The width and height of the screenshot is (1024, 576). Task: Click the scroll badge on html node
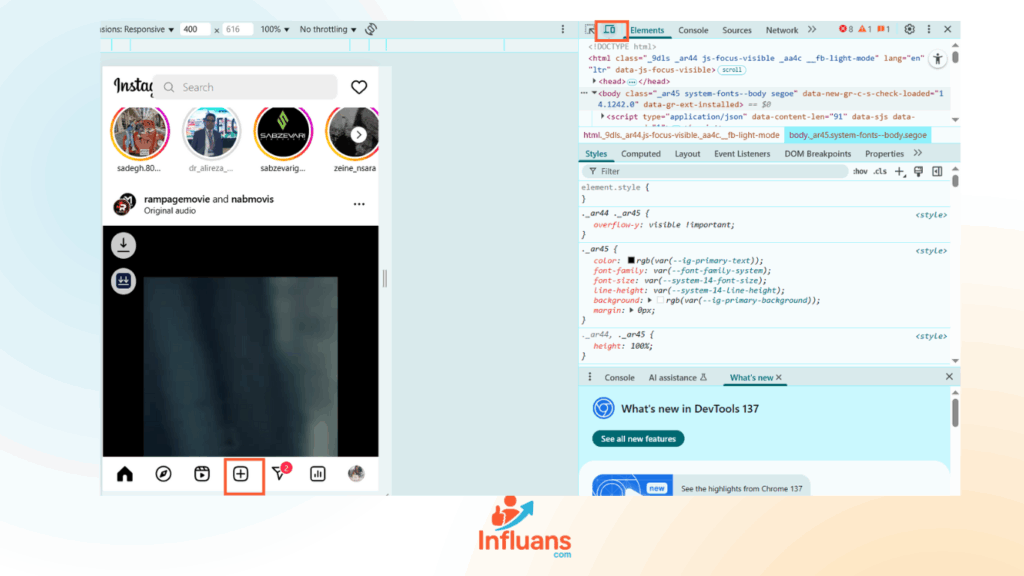click(731, 70)
